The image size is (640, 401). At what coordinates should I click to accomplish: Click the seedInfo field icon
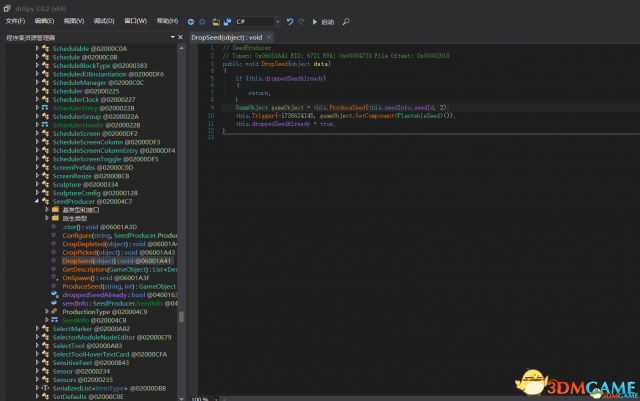[54, 303]
